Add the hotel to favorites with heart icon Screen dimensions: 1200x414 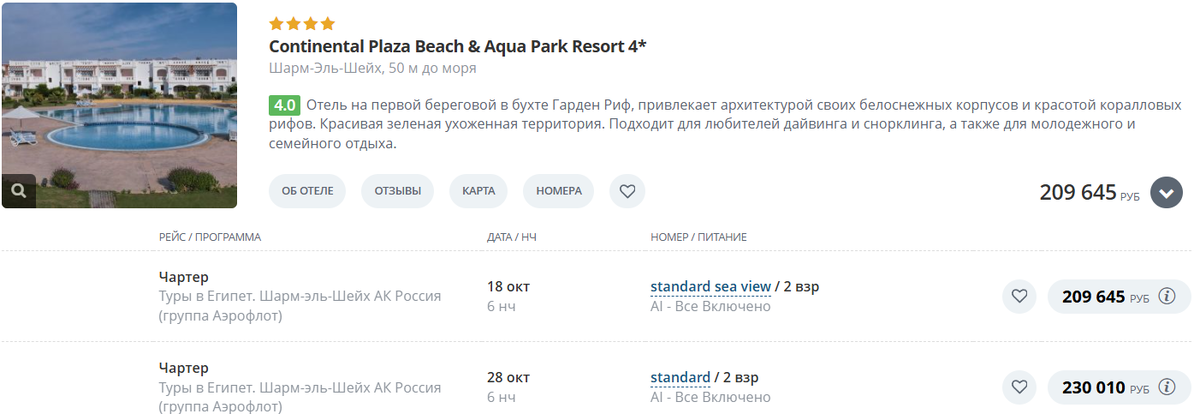pos(627,191)
